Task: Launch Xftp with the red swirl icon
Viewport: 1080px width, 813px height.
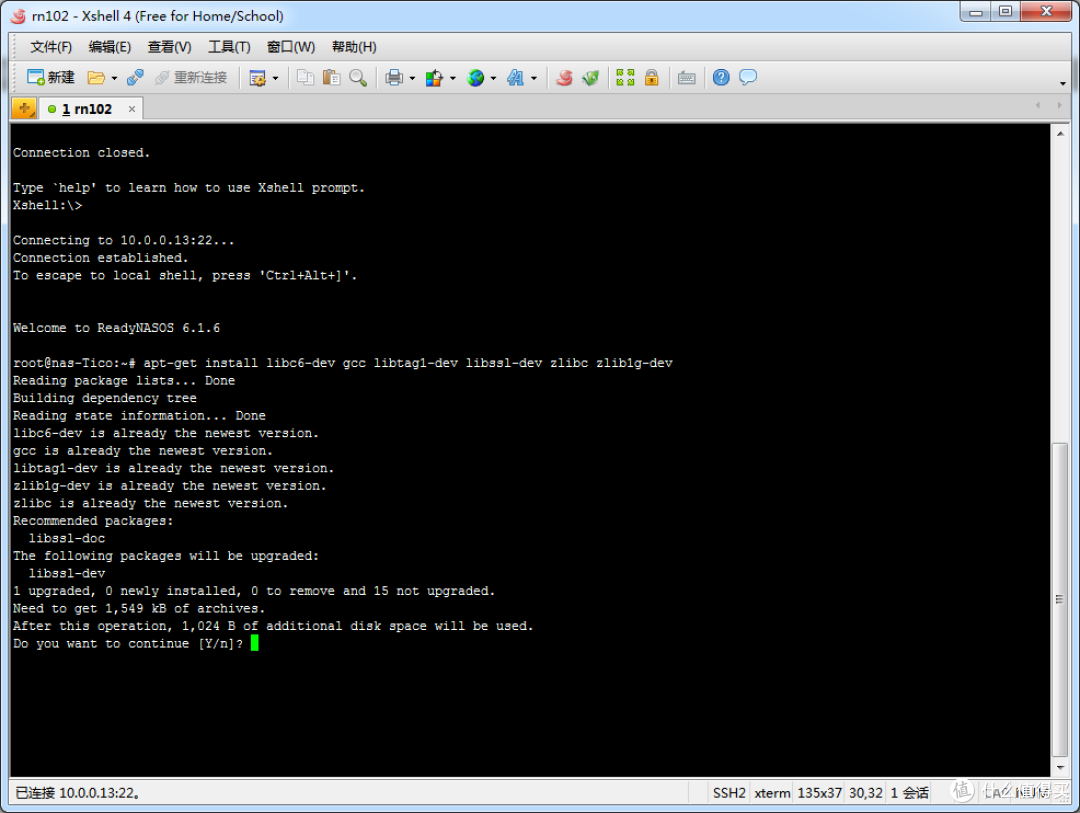Action: coord(564,77)
